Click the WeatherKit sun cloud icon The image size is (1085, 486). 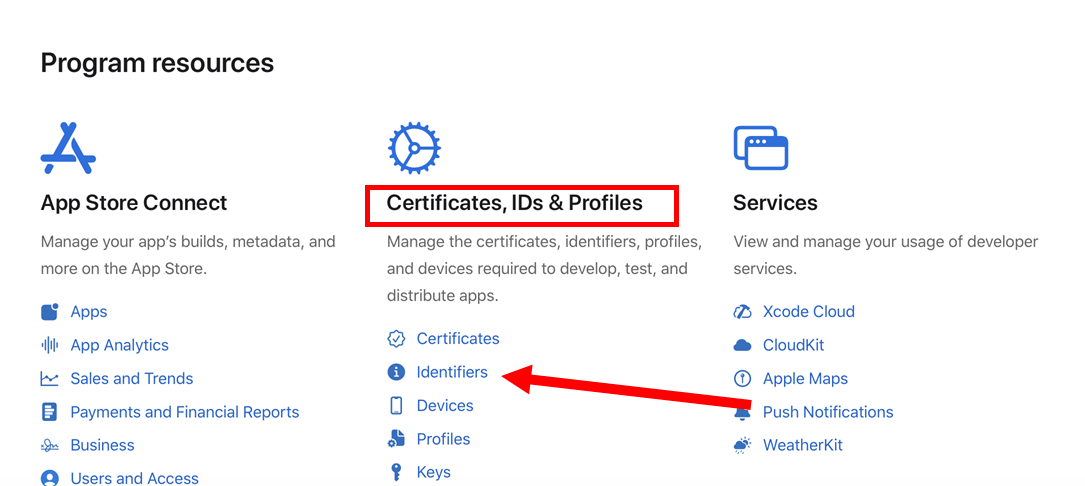click(742, 445)
